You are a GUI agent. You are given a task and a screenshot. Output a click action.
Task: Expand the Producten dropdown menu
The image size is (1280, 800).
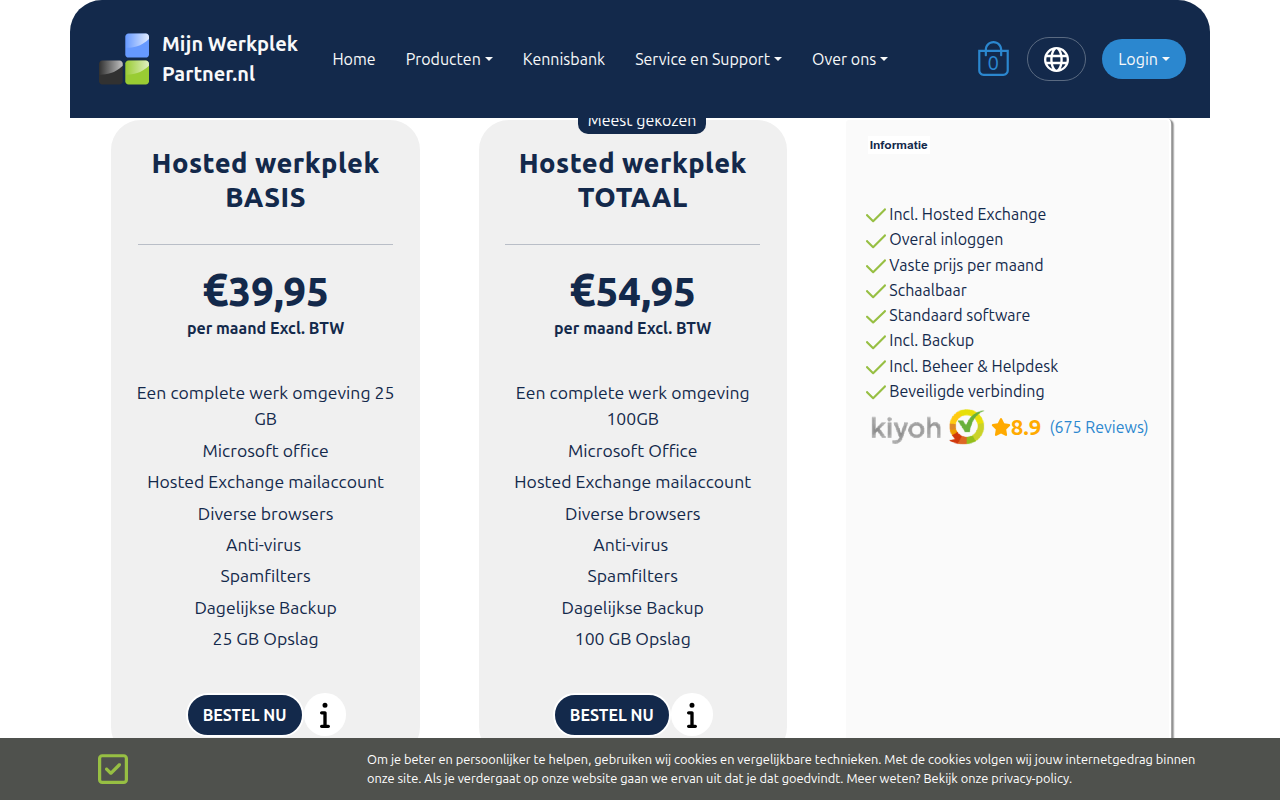449,59
